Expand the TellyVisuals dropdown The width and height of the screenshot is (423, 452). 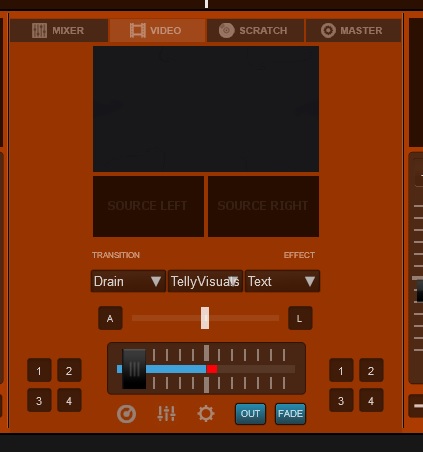(205, 281)
